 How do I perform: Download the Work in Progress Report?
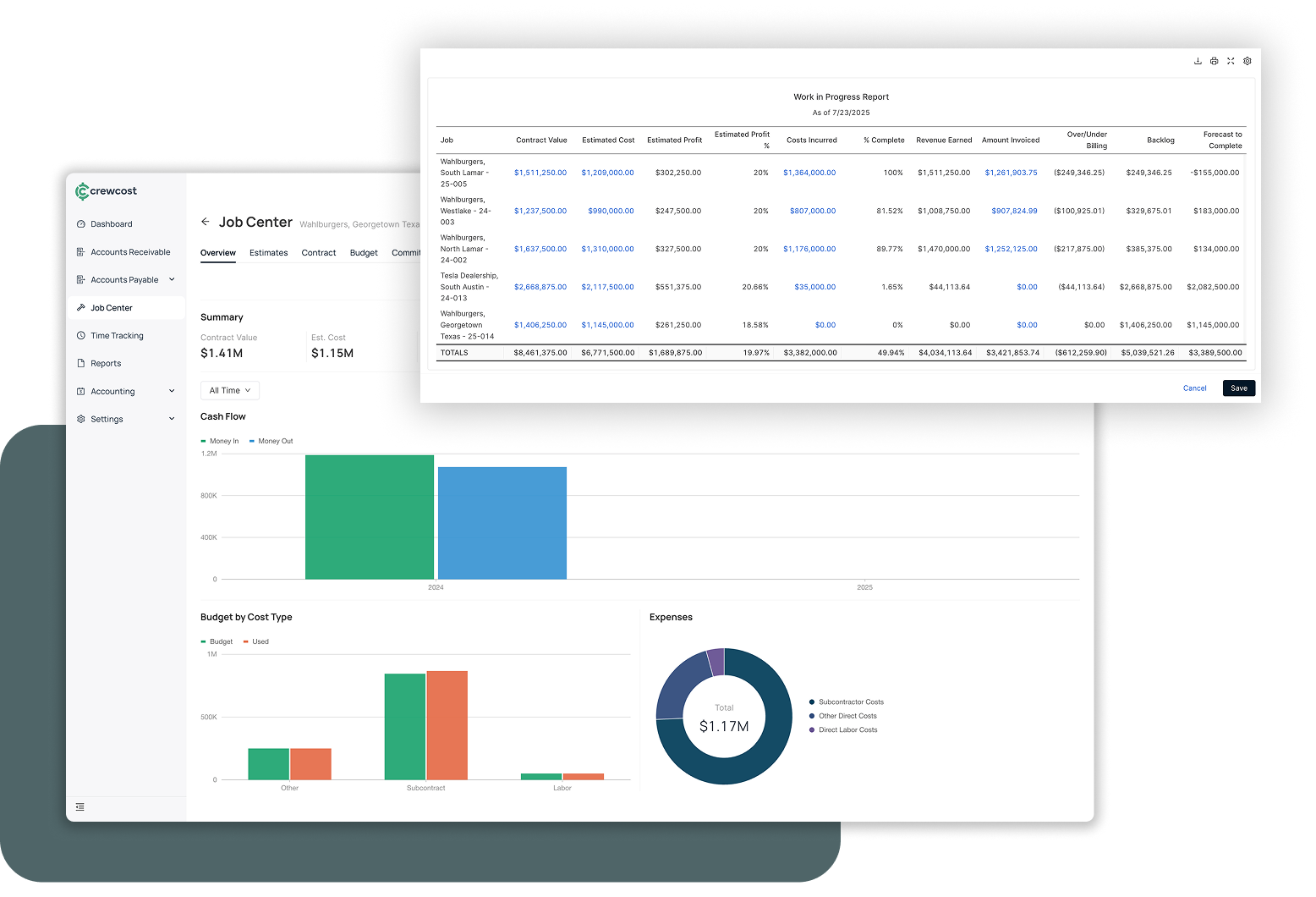[1198, 61]
